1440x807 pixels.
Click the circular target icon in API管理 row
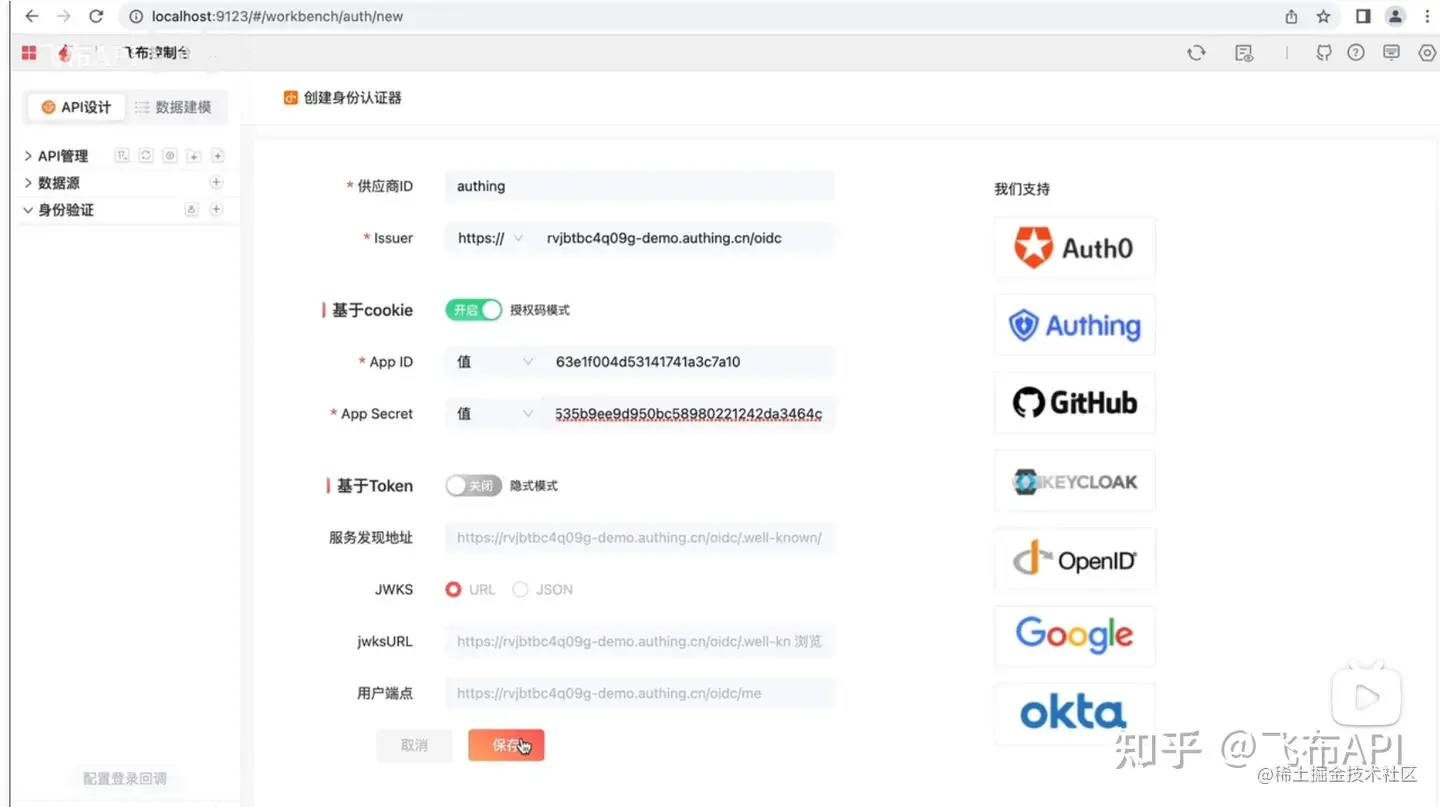170,155
